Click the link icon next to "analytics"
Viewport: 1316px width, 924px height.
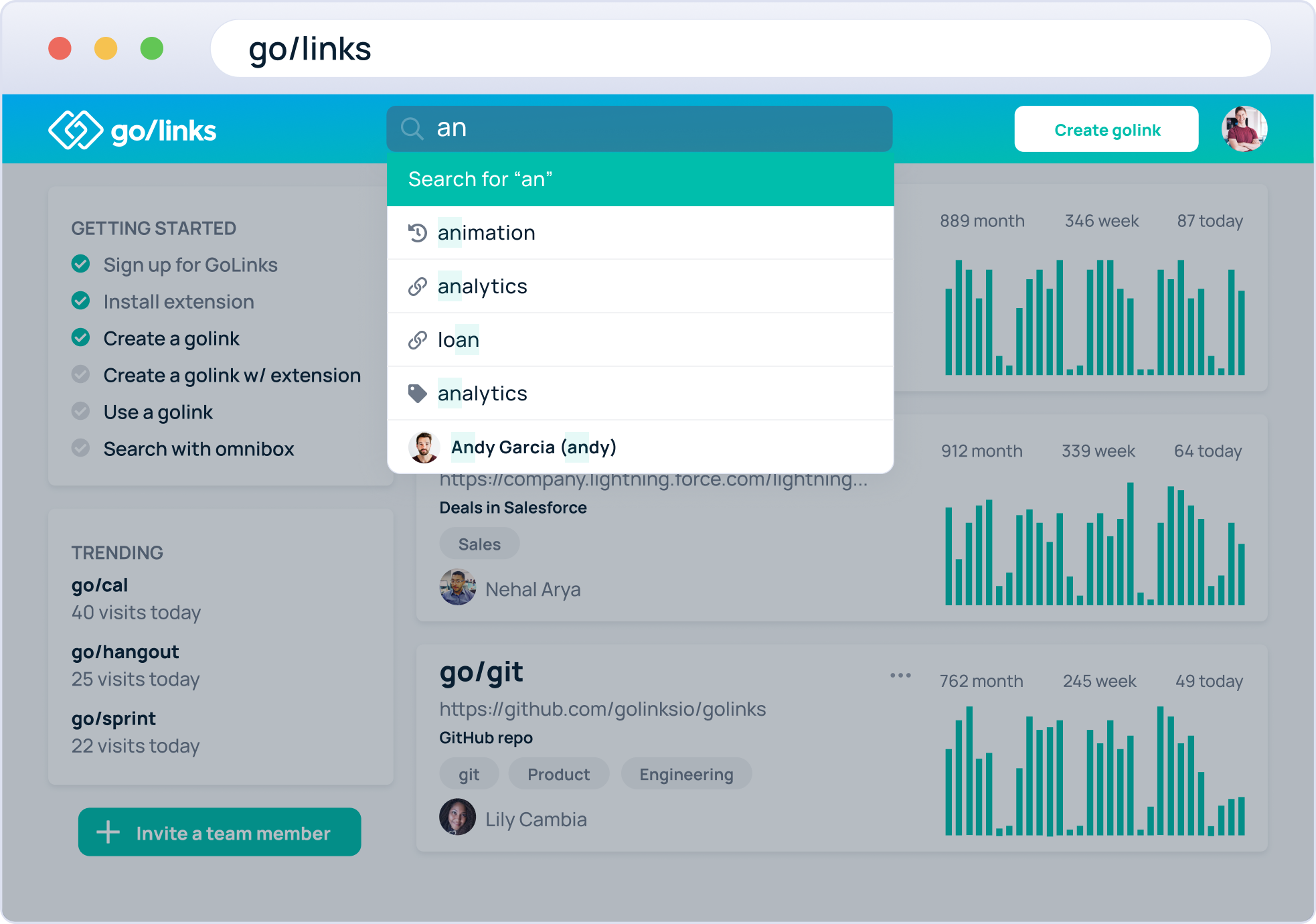click(x=417, y=286)
